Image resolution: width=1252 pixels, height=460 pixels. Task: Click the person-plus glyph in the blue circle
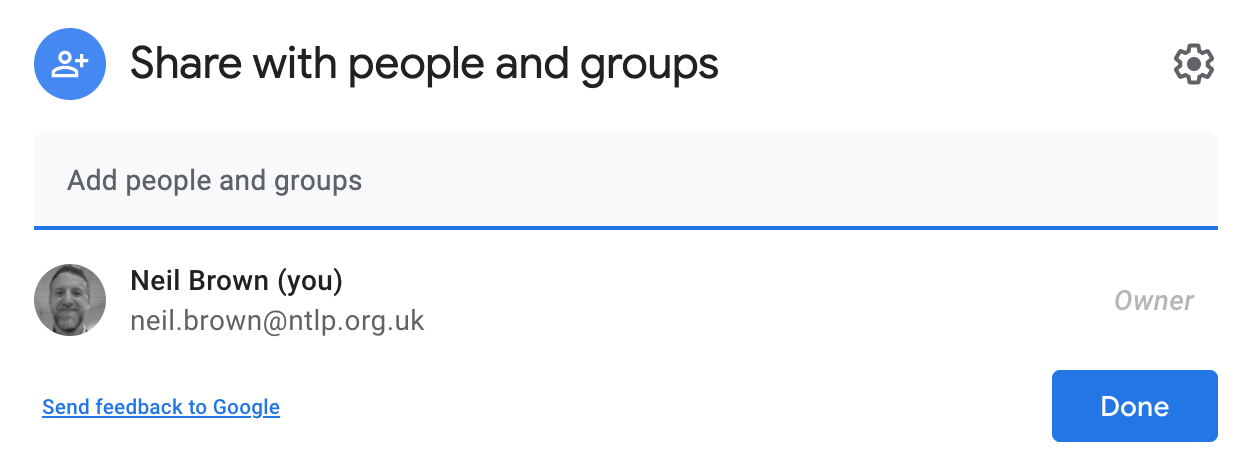pos(70,65)
